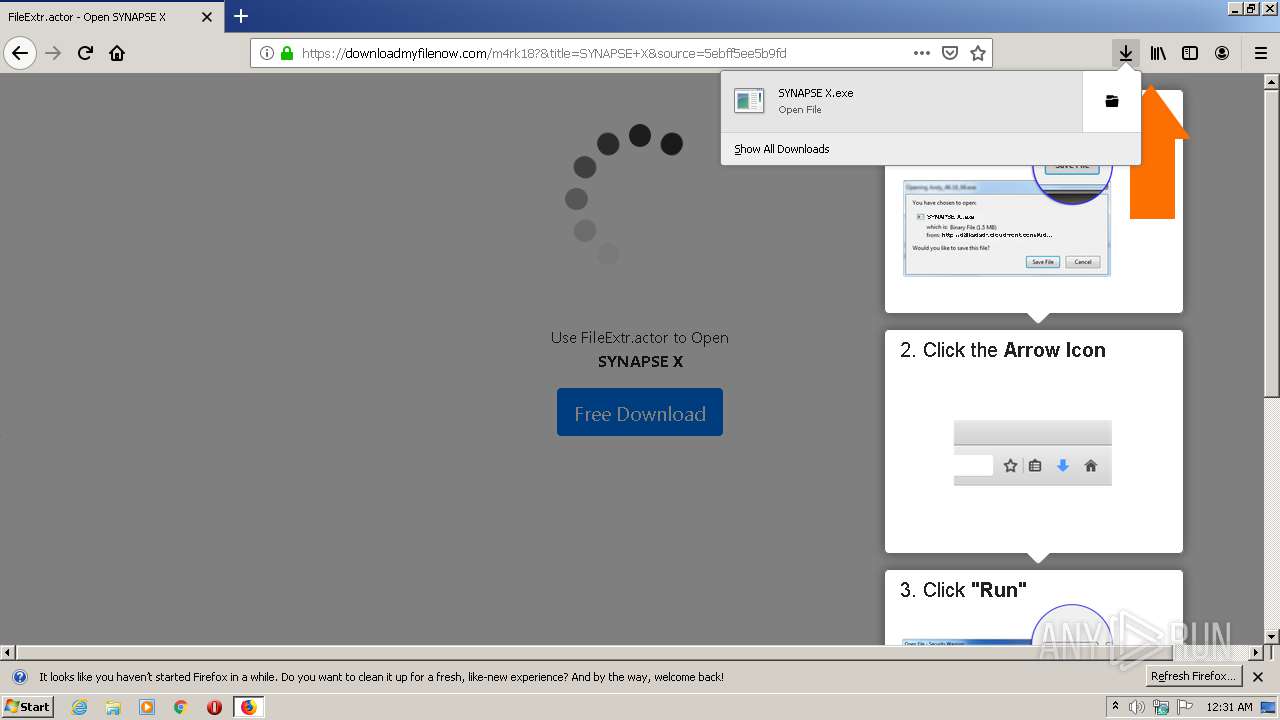Image resolution: width=1280 pixels, height=720 pixels.
Task: Toggle the Downloads toolbar arrow button
Action: (x=1126, y=53)
